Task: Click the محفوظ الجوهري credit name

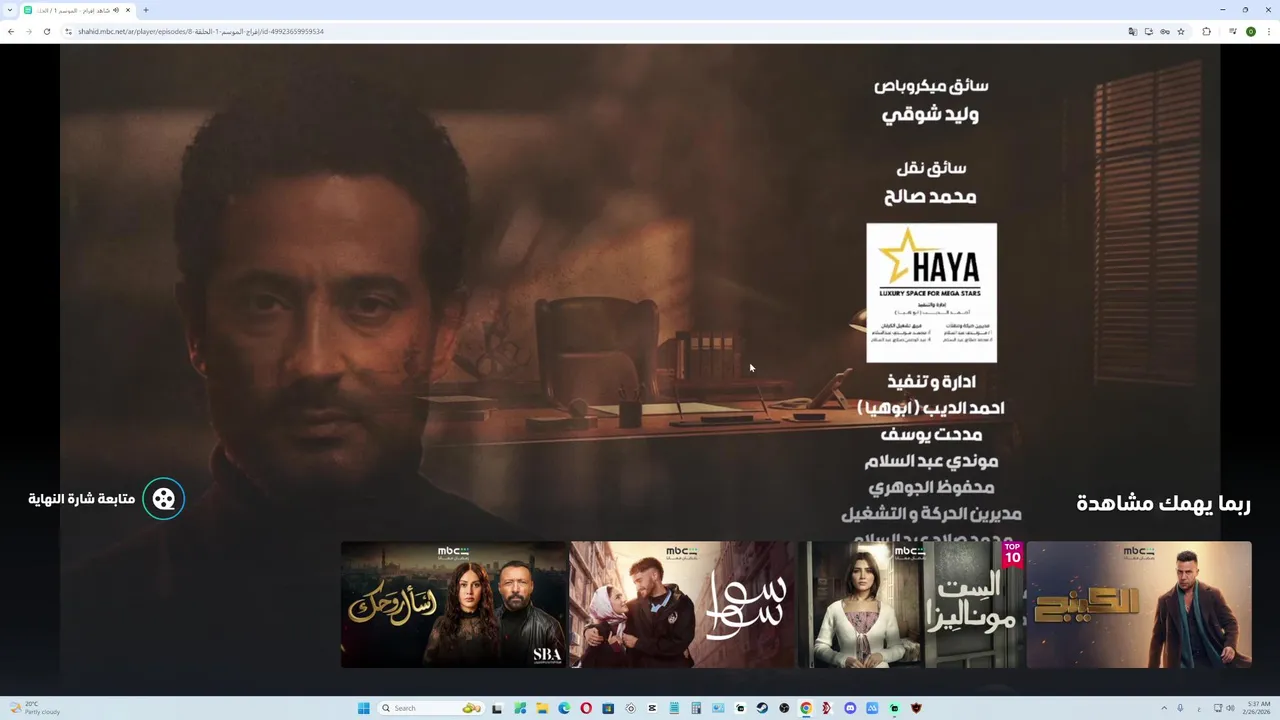Action: point(931,488)
